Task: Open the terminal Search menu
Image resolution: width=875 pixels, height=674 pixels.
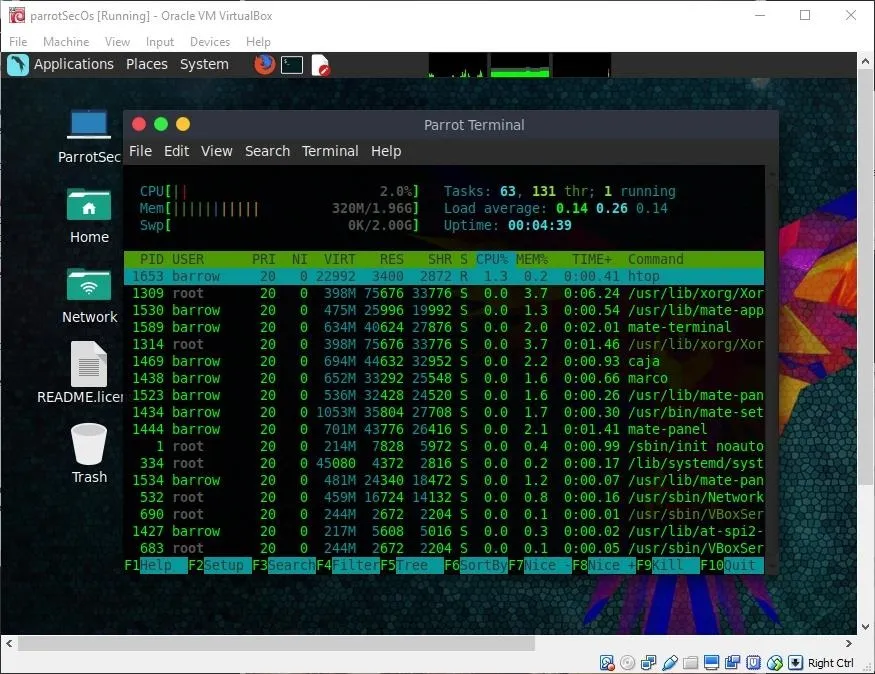Action: (x=267, y=151)
